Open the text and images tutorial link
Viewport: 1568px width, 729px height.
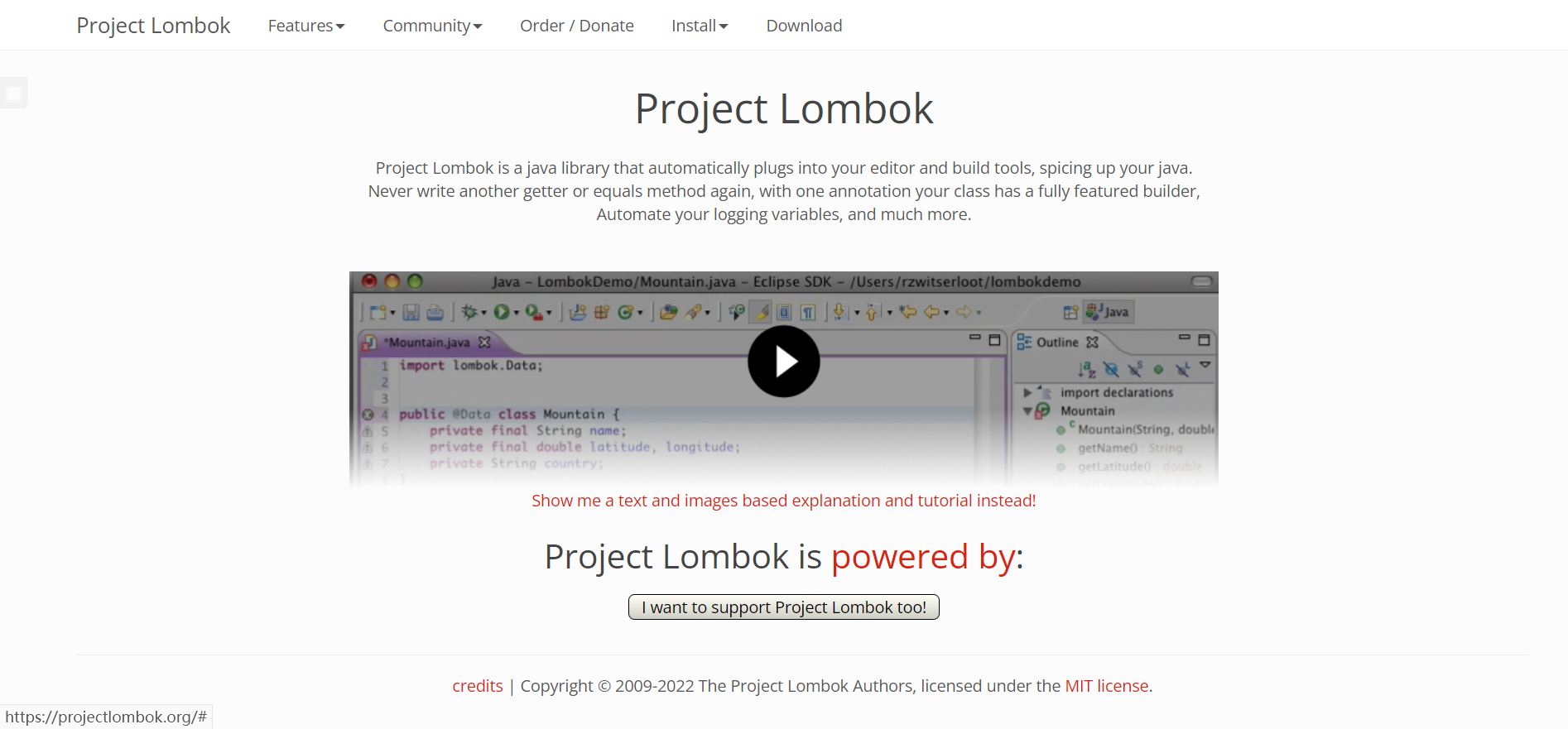784,501
